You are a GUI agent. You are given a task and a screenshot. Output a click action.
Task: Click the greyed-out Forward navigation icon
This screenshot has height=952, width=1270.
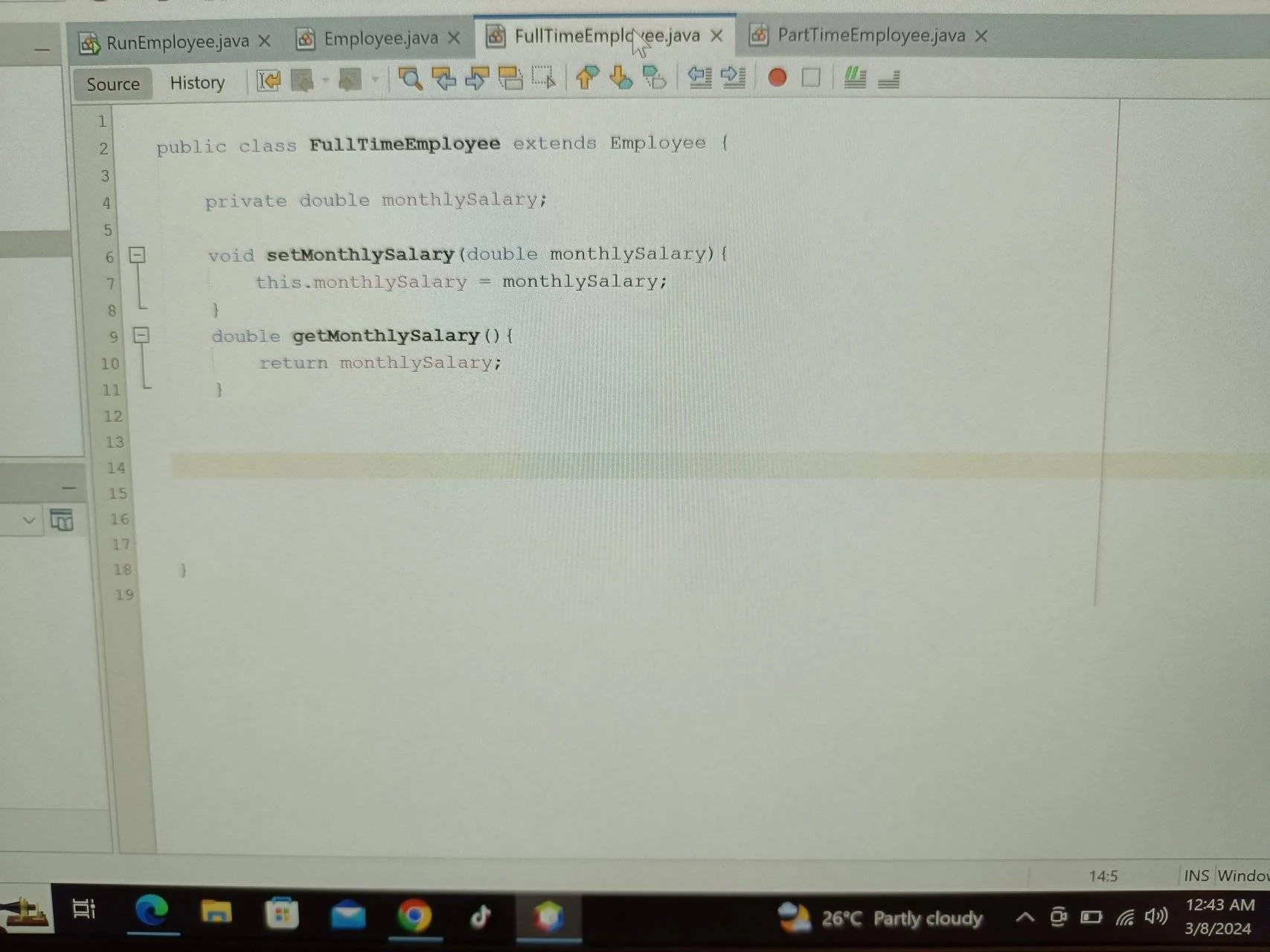pos(350,79)
